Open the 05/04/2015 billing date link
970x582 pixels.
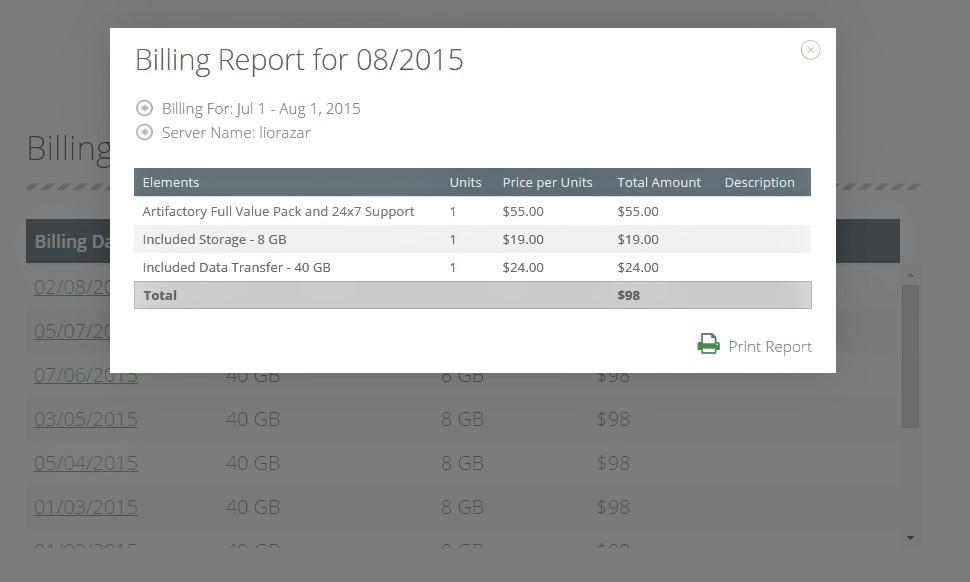point(86,463)
